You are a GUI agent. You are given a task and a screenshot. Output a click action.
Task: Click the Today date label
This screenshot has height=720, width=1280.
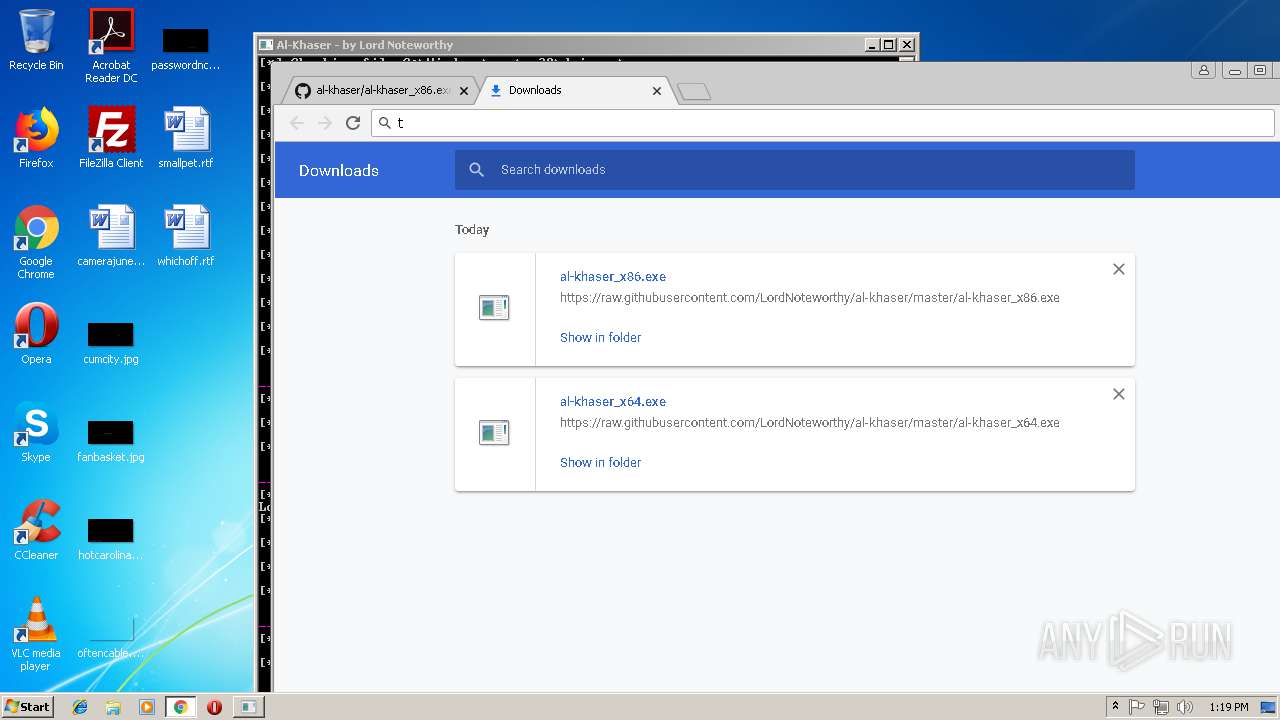click(472, 230)
